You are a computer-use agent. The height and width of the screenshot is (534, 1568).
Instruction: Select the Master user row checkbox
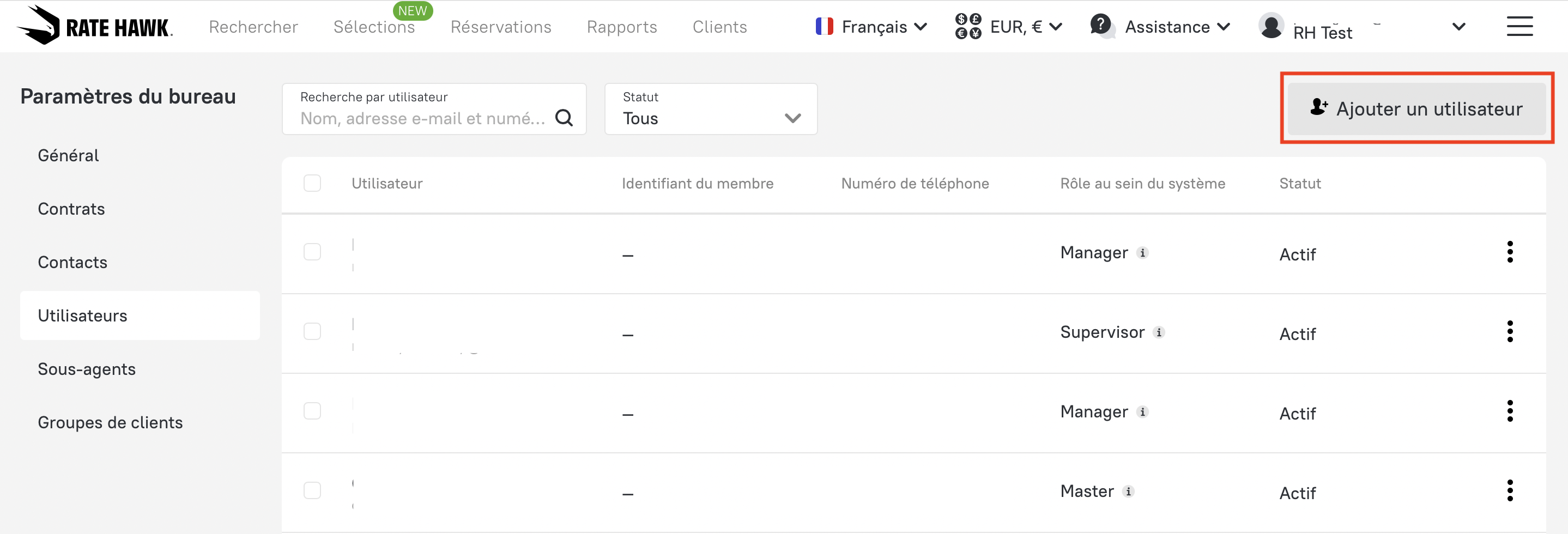pyautogui.click(x=312, y=491)
